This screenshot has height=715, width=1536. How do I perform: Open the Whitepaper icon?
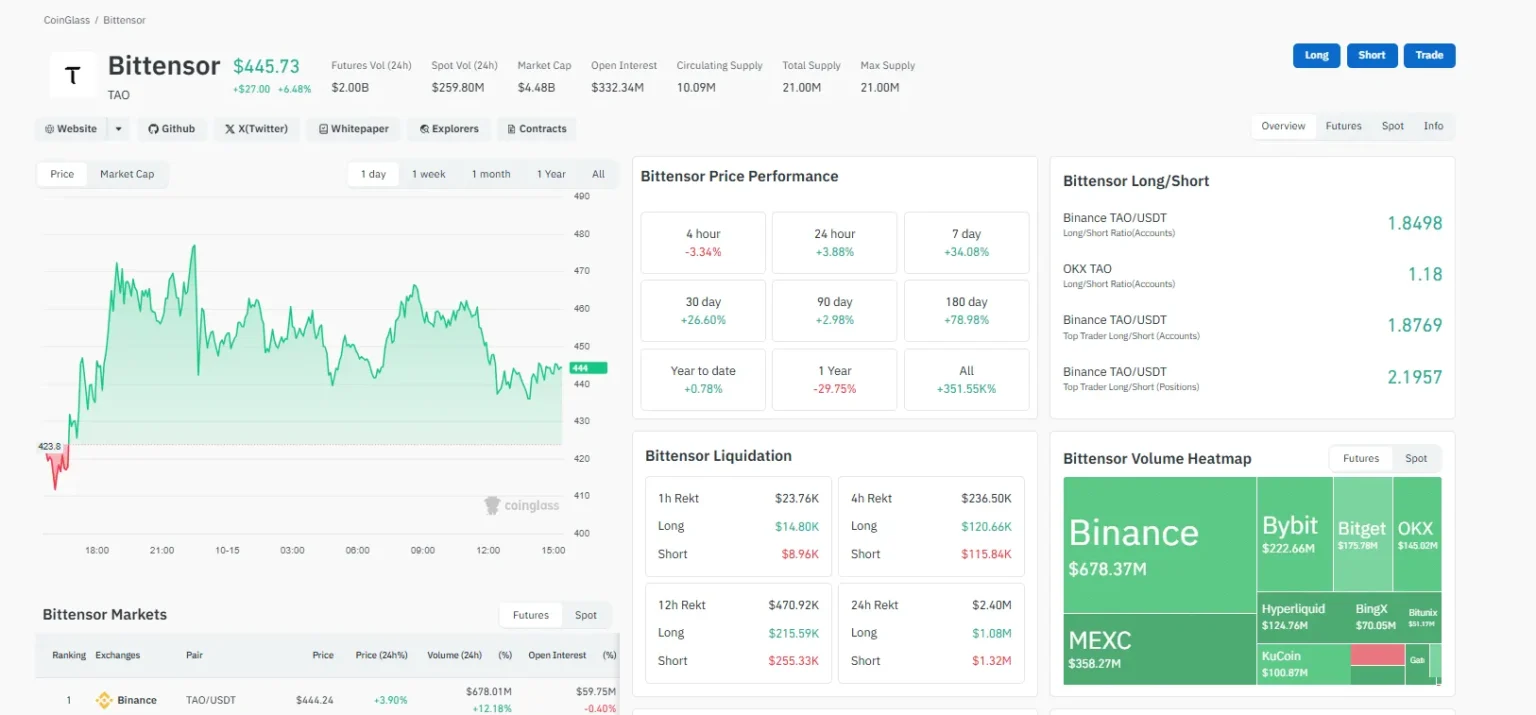pos(322,128)
